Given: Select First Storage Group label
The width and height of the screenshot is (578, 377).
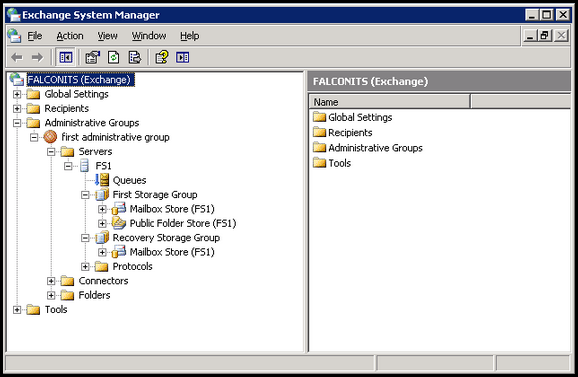Looking at the screenshot, I should (x=155, y=195).
